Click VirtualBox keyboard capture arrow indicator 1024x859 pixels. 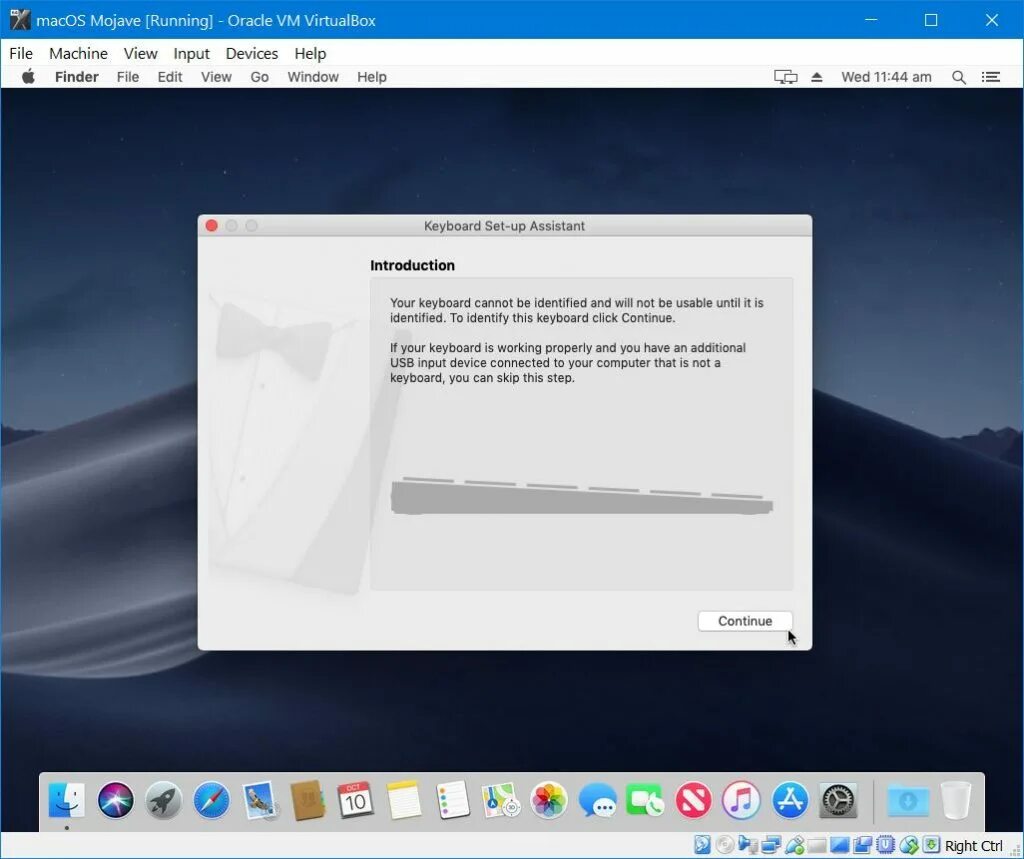pyautogui.click(x=931, y=845)
